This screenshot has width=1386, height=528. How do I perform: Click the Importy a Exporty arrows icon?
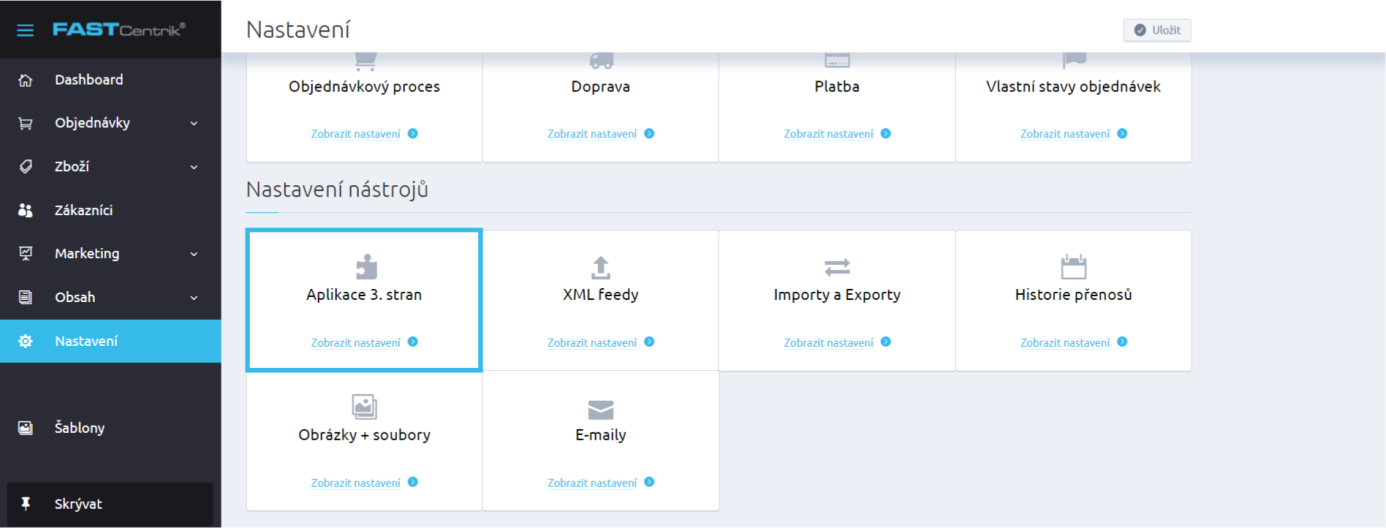(x=837, y=267)
